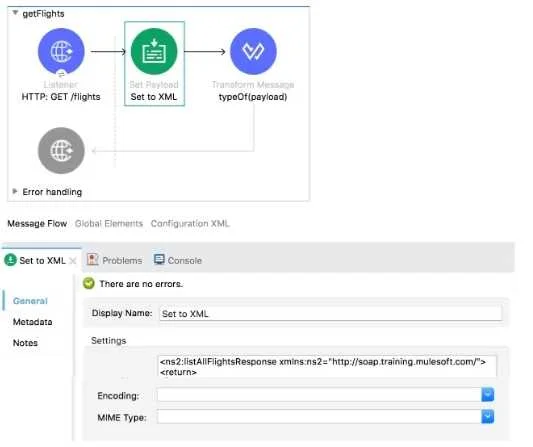This screenshot has width=533, height=447.
Task: Select the HTTP Listener globe icon
Action: pyautogui.click(x=61, y=51)
